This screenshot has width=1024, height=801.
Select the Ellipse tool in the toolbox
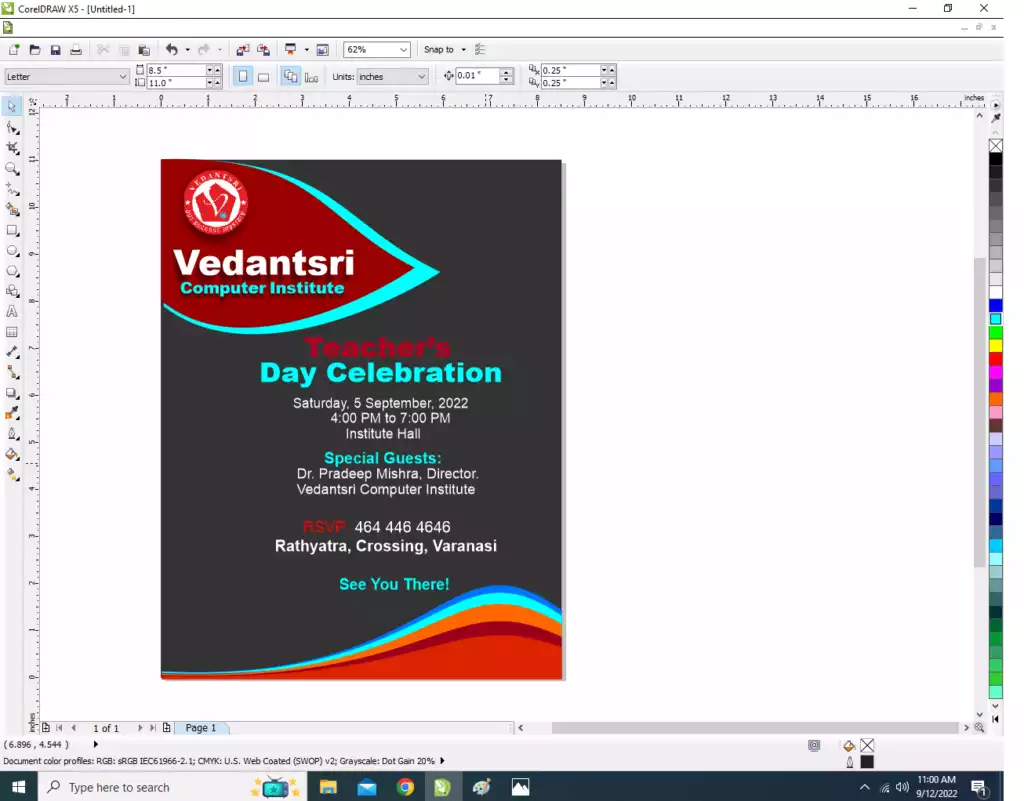(x=12, y=251)
